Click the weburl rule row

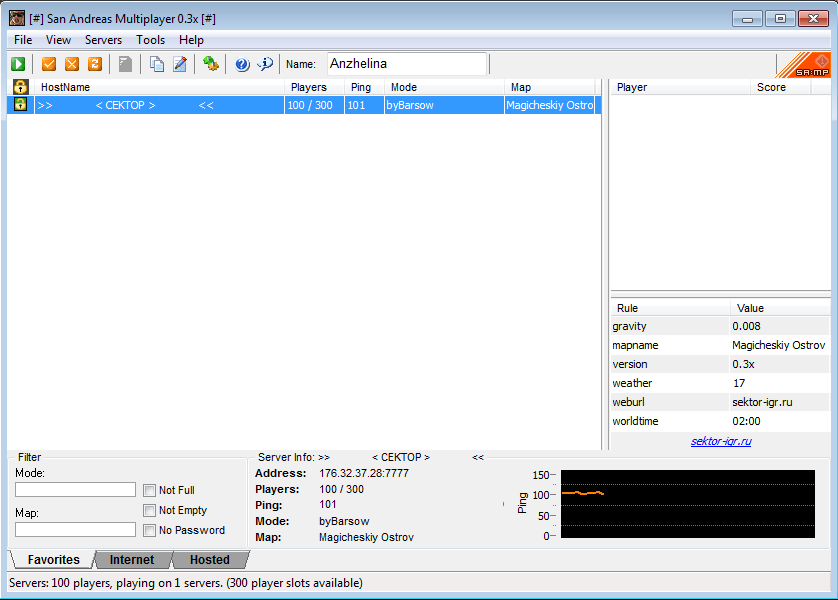[x=720, y=402]
